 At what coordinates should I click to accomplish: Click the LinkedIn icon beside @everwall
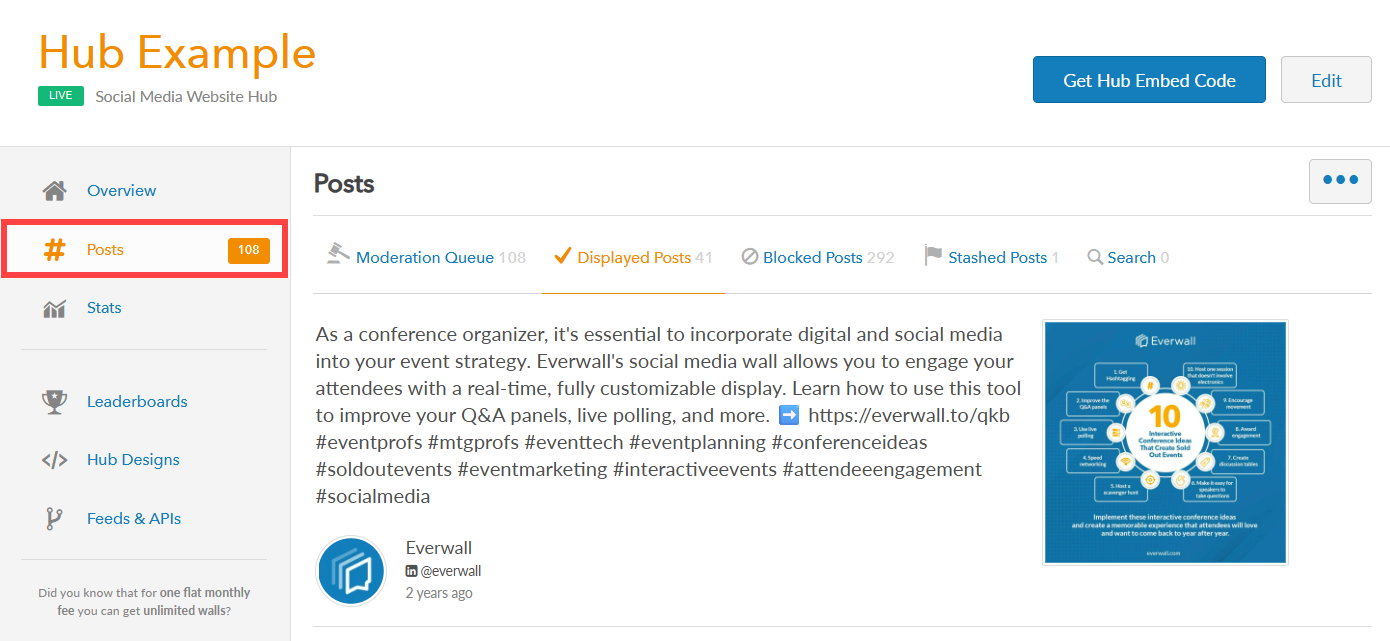pos(411,571)
